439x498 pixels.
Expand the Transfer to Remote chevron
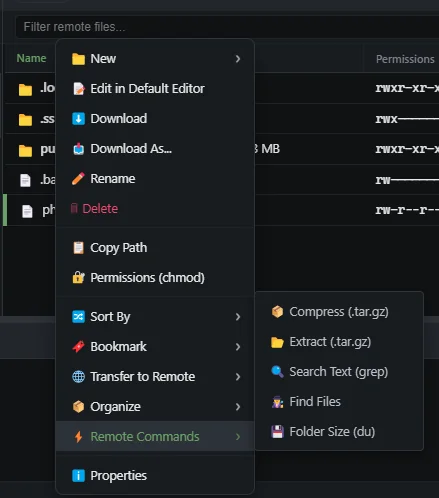coord(238,377)
